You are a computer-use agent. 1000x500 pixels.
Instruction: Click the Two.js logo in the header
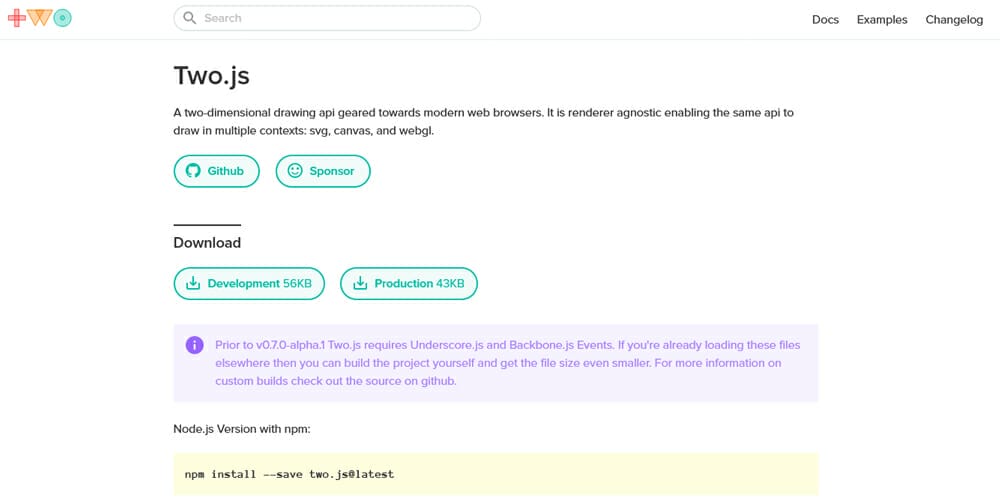click(40, 18)
